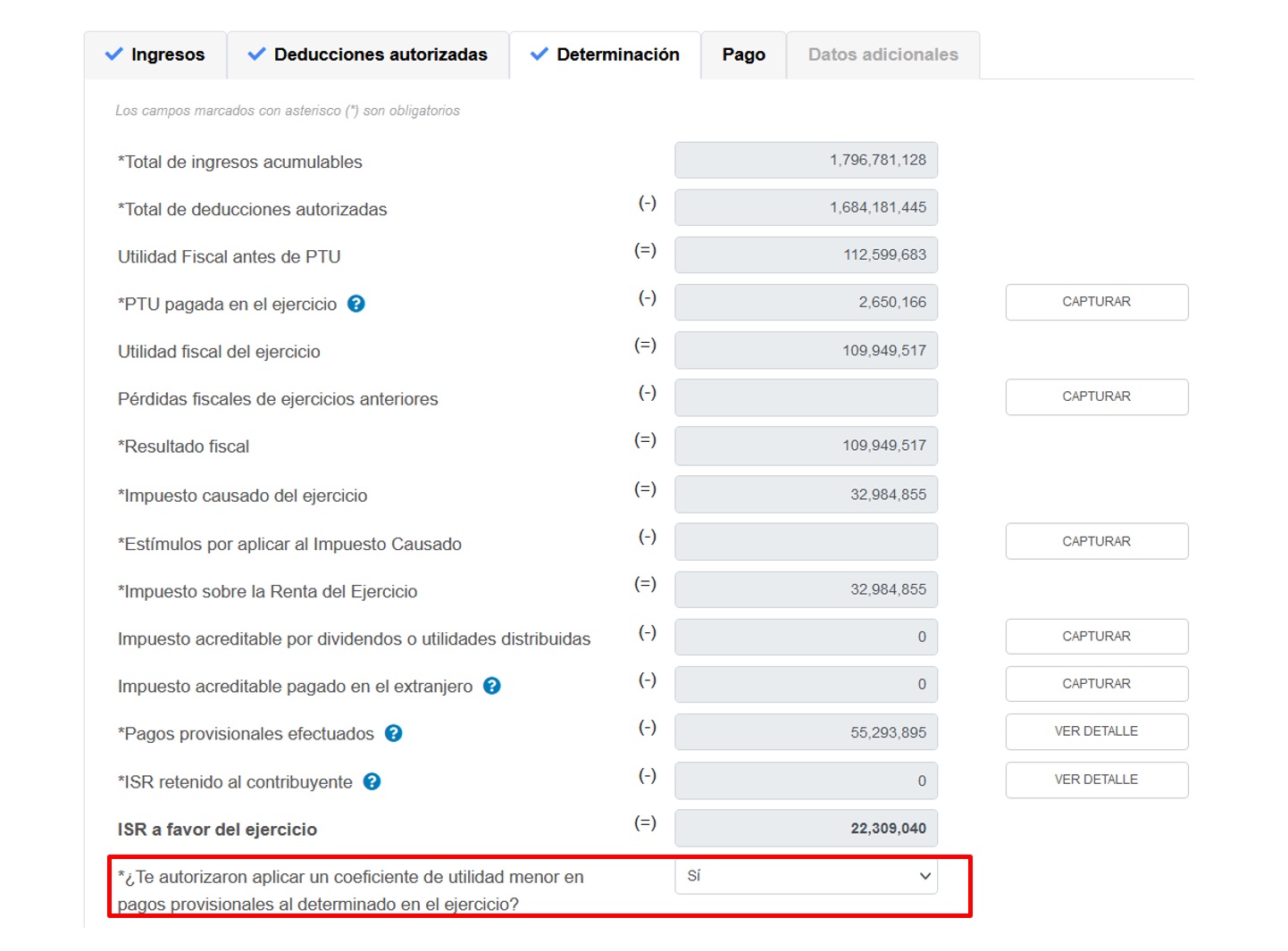Click the Total de ingresos acumulables field

click(x=806, y=160)
